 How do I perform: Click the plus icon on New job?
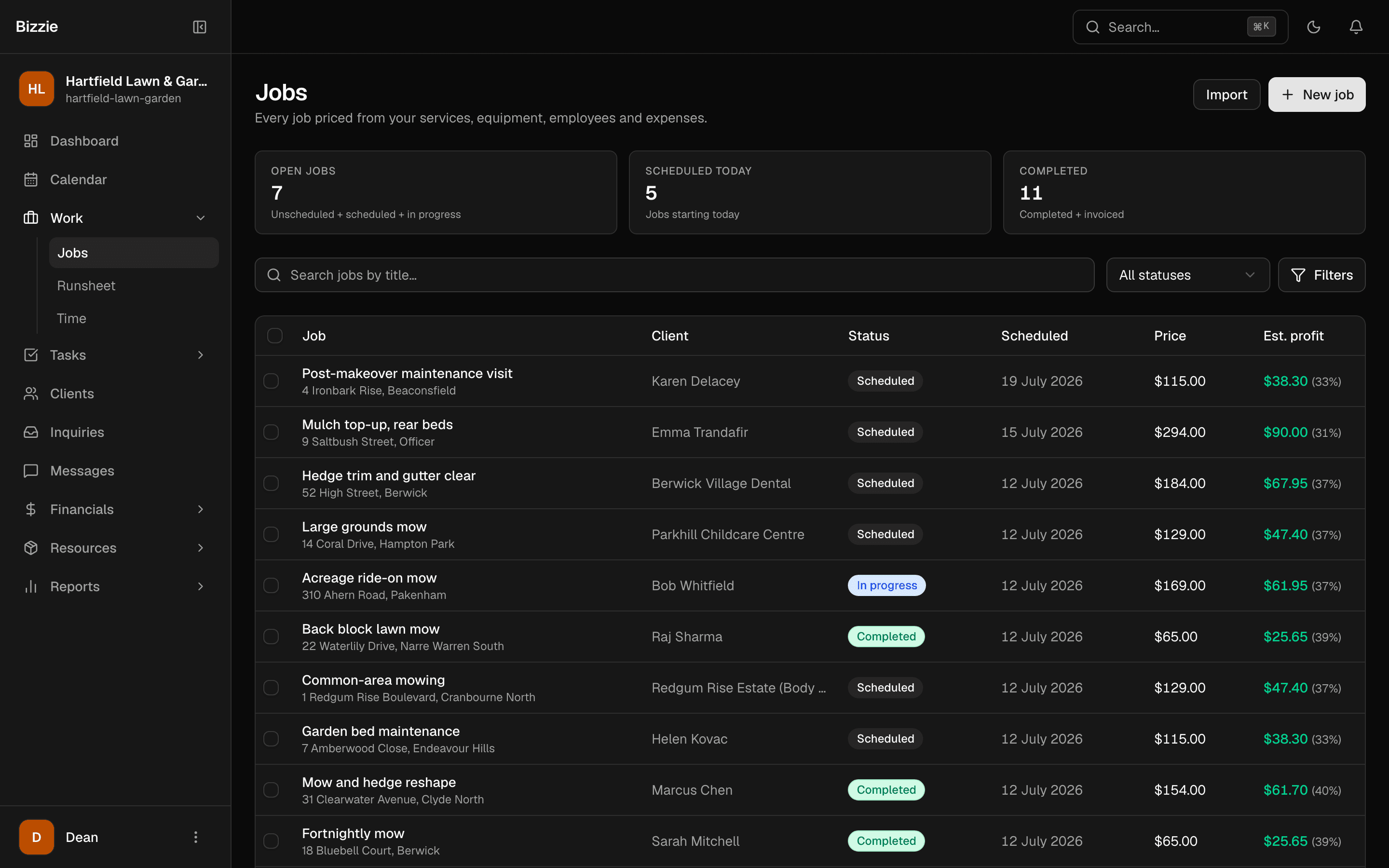coord(1288,95)
